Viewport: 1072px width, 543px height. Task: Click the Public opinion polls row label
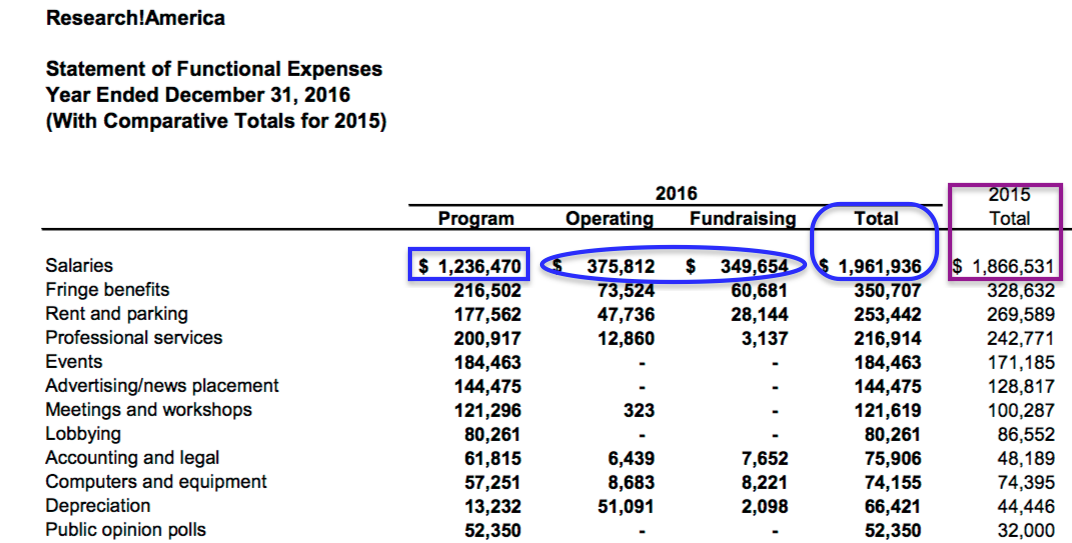click(x=126, y=530)
